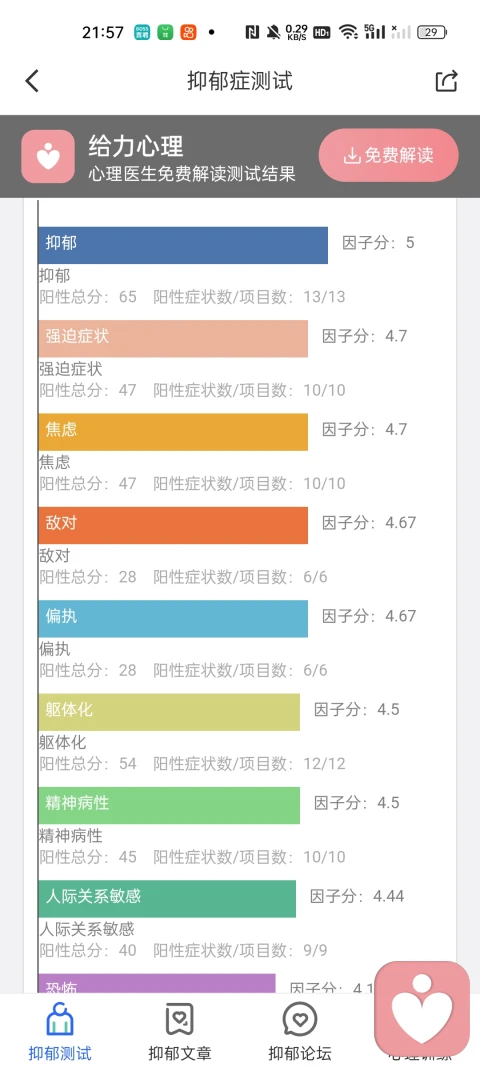Tap the 抑郁文章 bookmark icon
Image resolution: width=480 pixels, height=1067 pixels.
pos(180,1020)
